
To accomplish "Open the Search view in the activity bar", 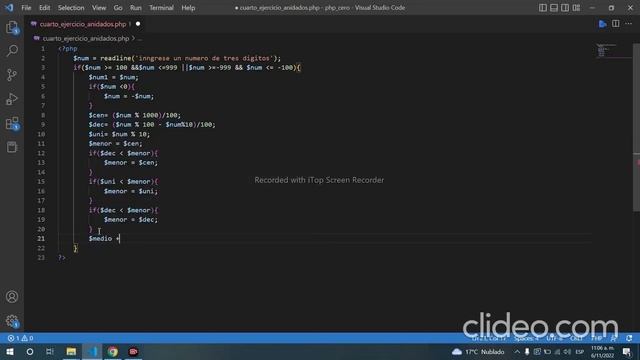I will tap(12, 51).
